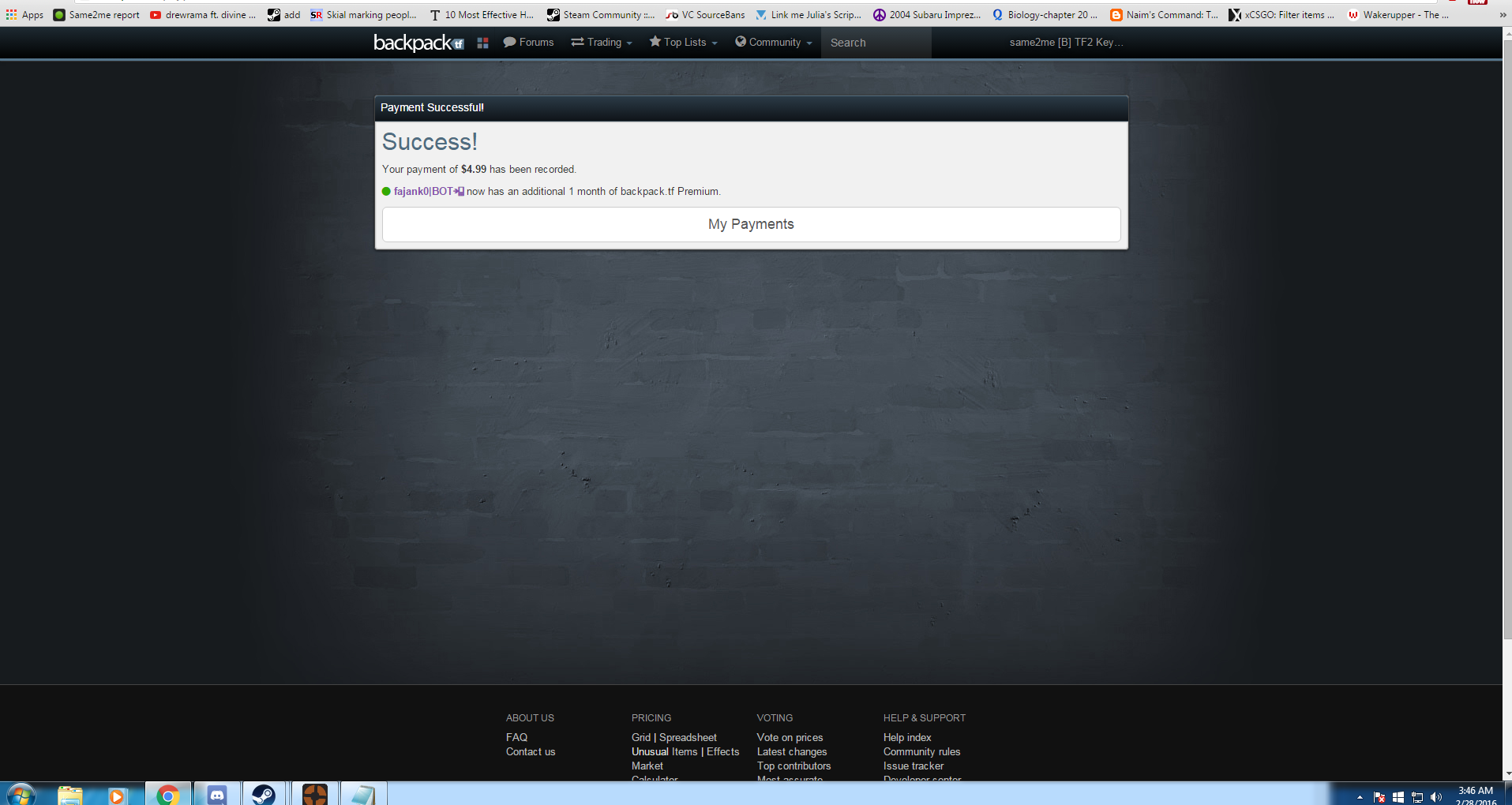Click the My Payments button
Viewport: 1512px width, 805px height.
click(x=751, y=224)
